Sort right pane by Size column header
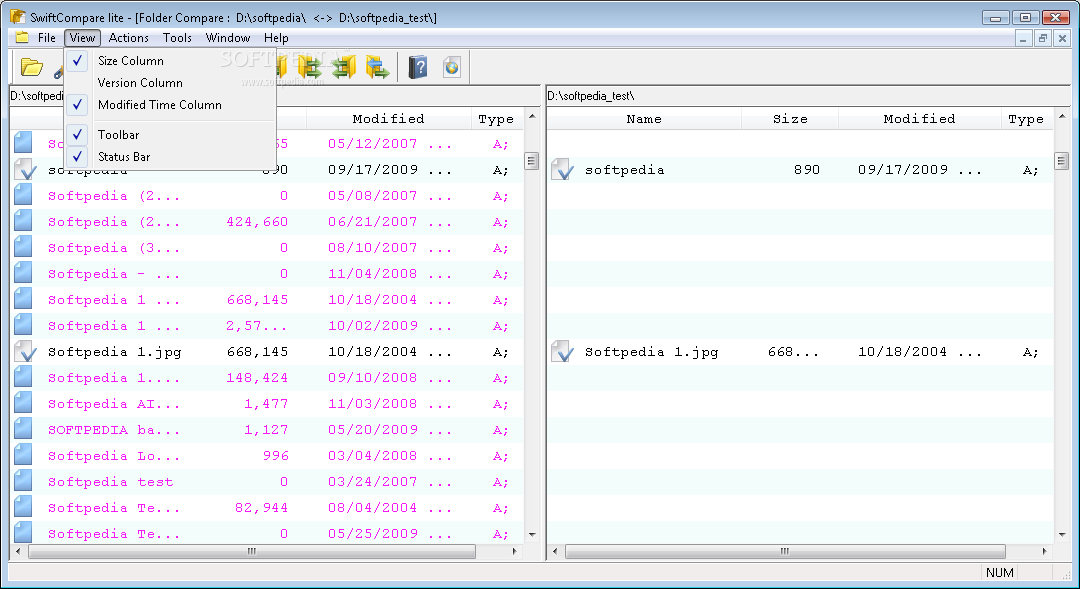This screenshot has width=1080, height=589. click(x=790, y=118)
